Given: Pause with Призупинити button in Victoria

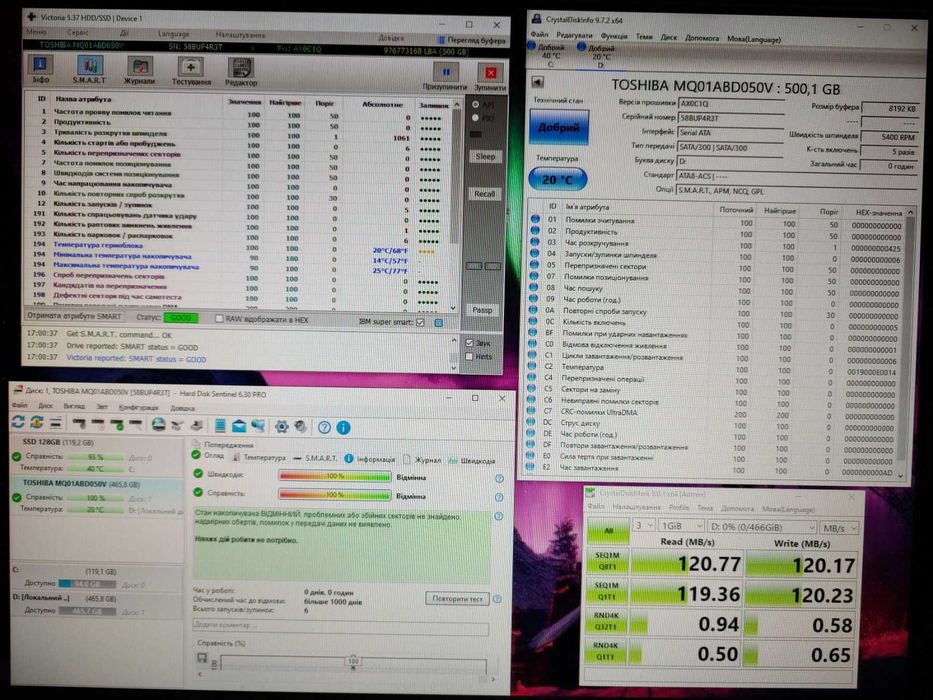Looking at the screenshot, I should click(445, 77).
